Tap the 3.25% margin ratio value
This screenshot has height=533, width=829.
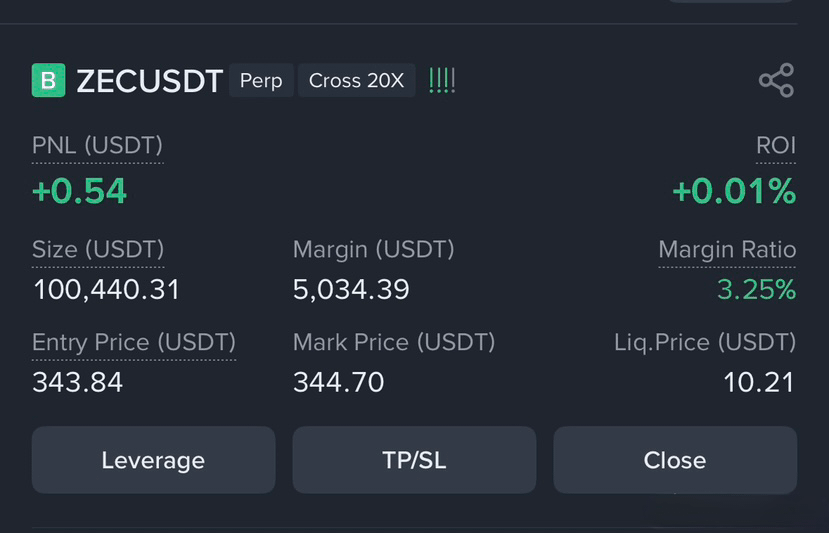757,290
